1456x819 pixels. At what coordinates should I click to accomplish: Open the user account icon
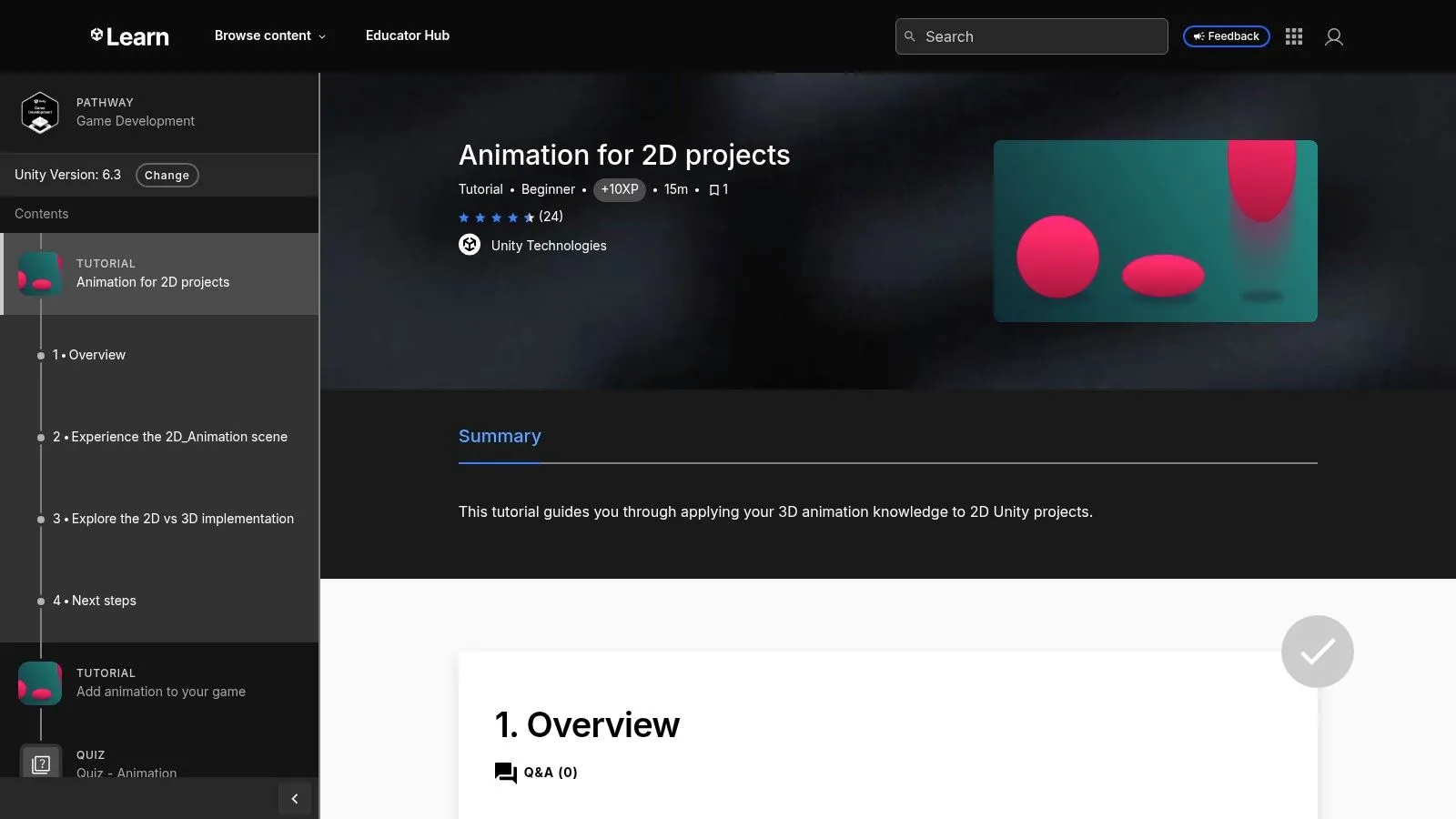point(1334,36)
